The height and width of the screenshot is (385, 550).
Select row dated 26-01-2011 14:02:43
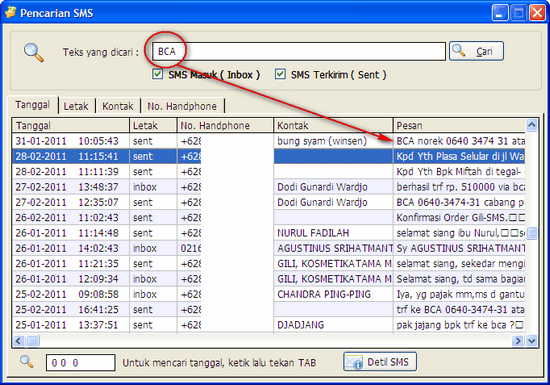click(x=269, y=248)
